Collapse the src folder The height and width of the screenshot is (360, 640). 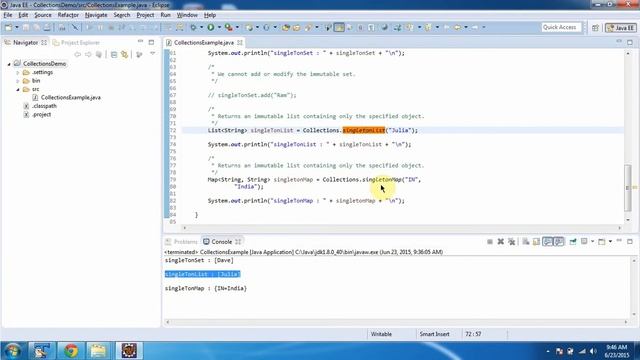(18, 89)
